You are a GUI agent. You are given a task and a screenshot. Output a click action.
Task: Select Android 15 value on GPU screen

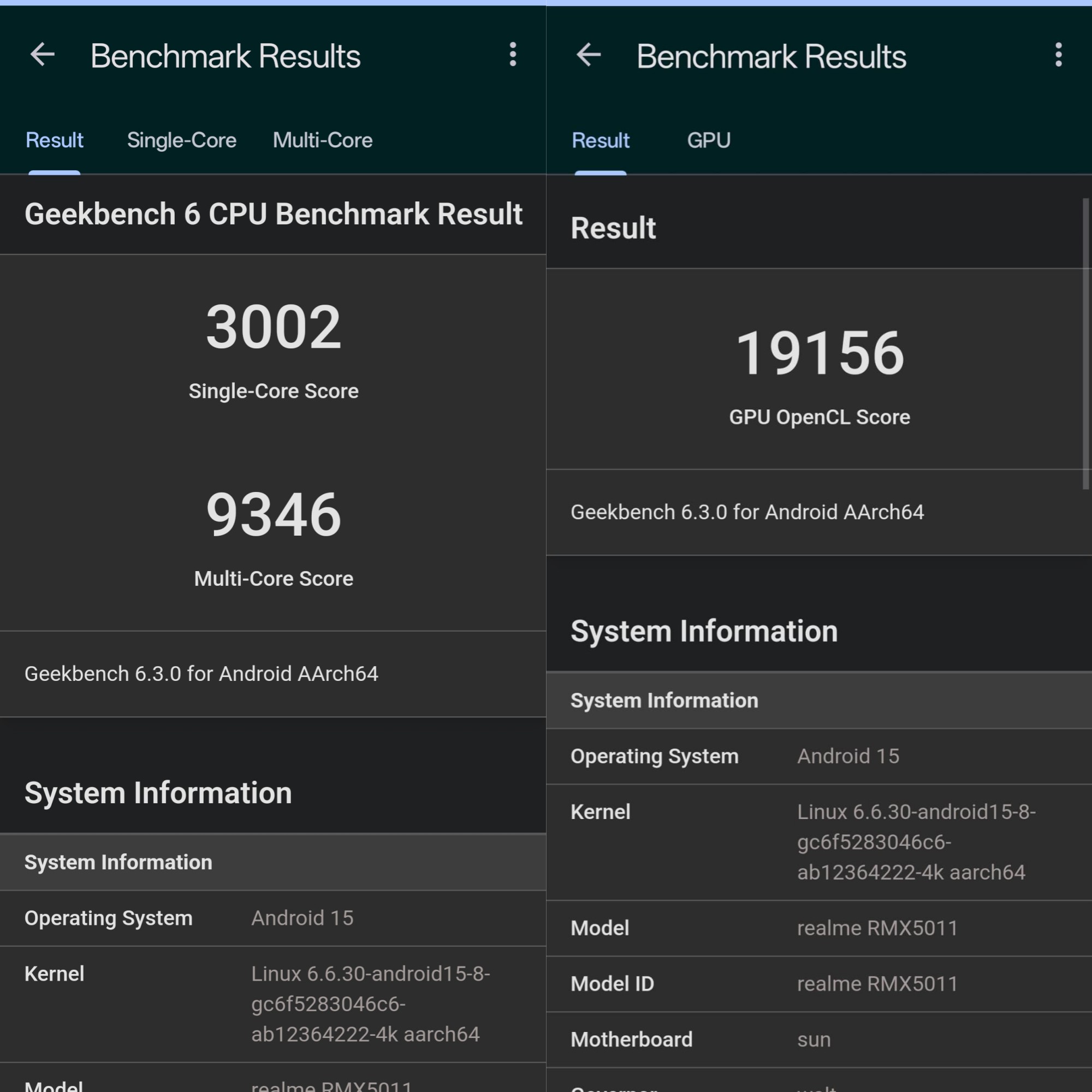848,757
